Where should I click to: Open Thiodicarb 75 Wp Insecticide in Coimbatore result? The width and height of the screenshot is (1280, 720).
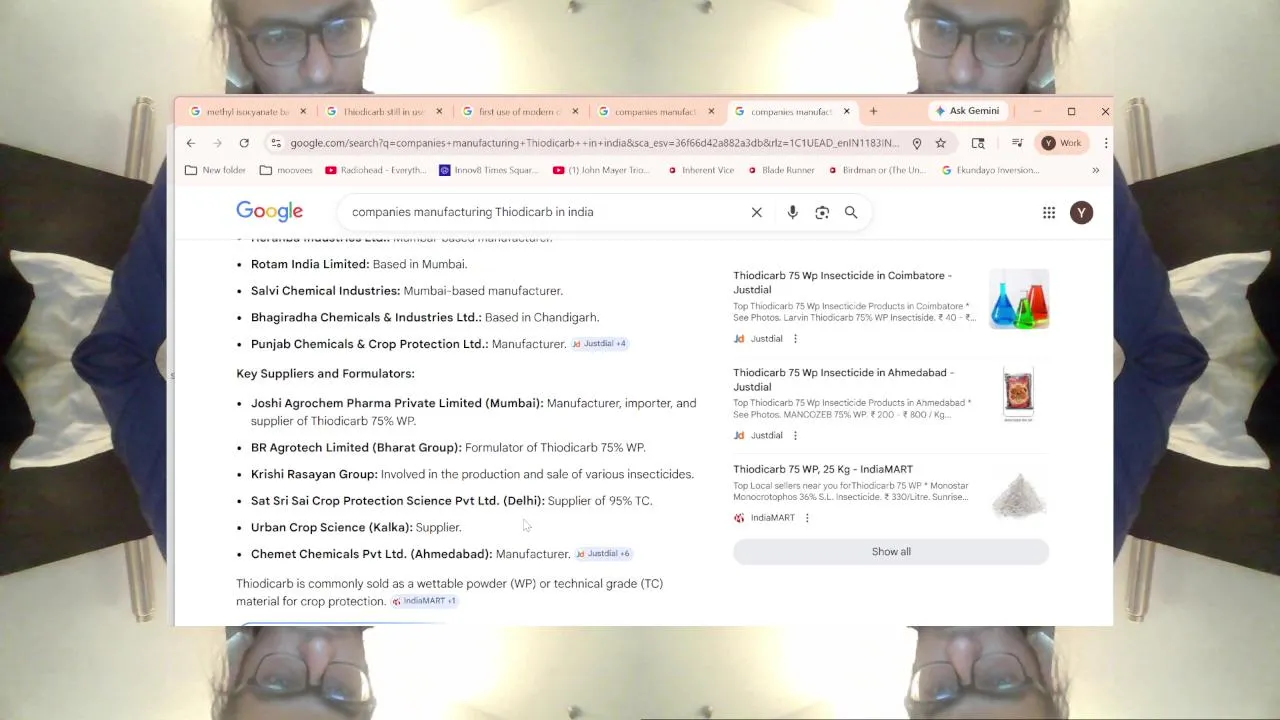coord(842,282)
